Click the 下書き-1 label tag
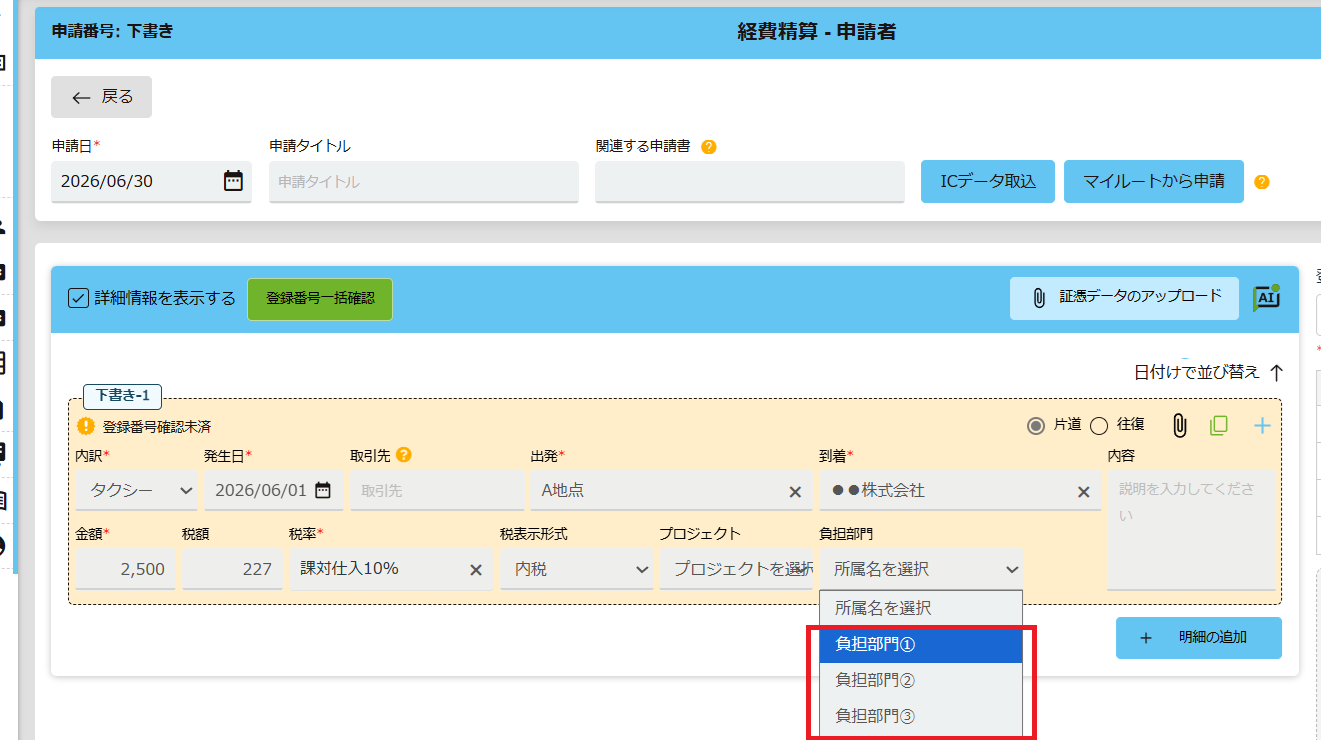Screen dimensions: 1321x740 pos(122,397)
